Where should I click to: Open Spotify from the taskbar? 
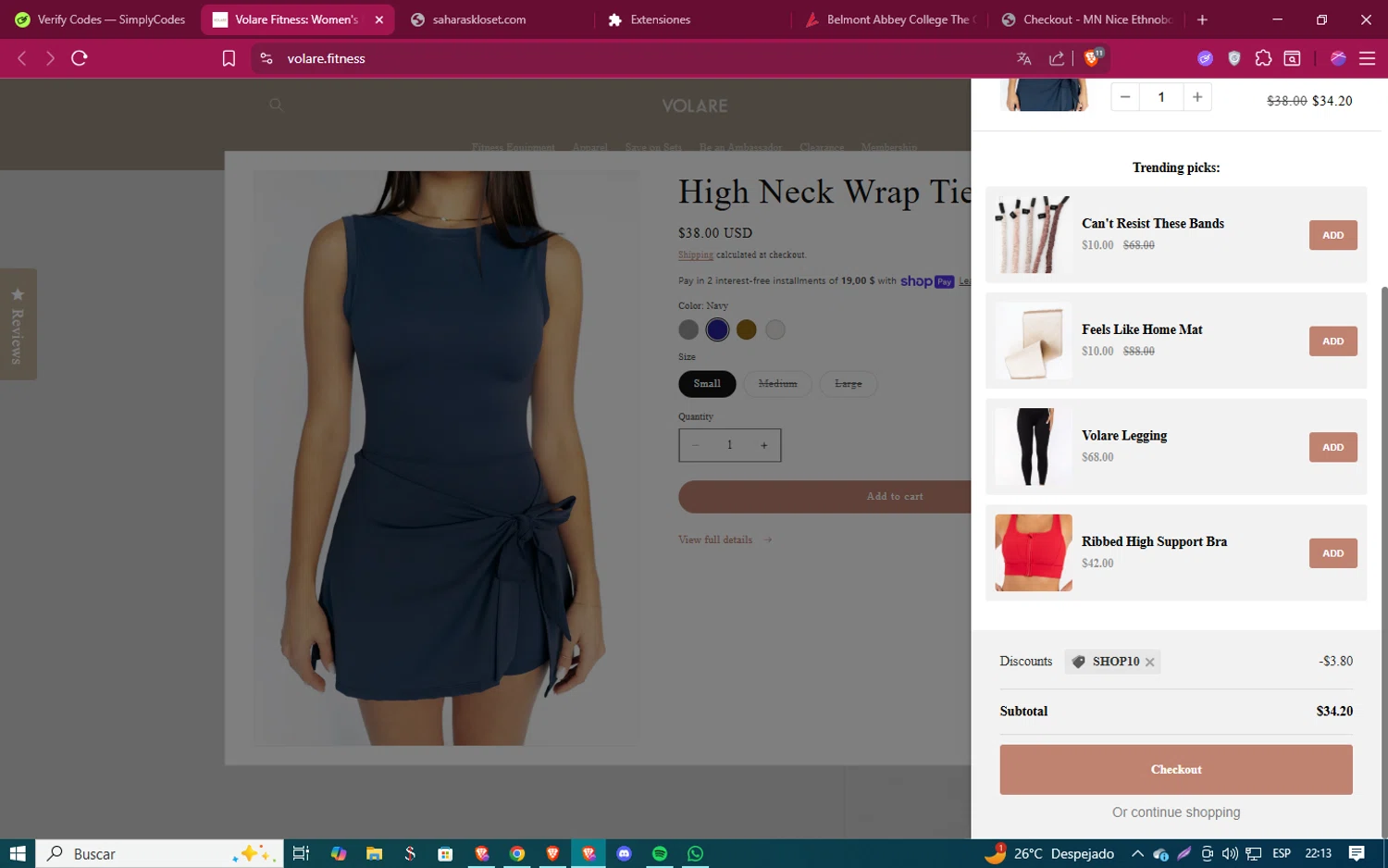click(x=660, y=853)
